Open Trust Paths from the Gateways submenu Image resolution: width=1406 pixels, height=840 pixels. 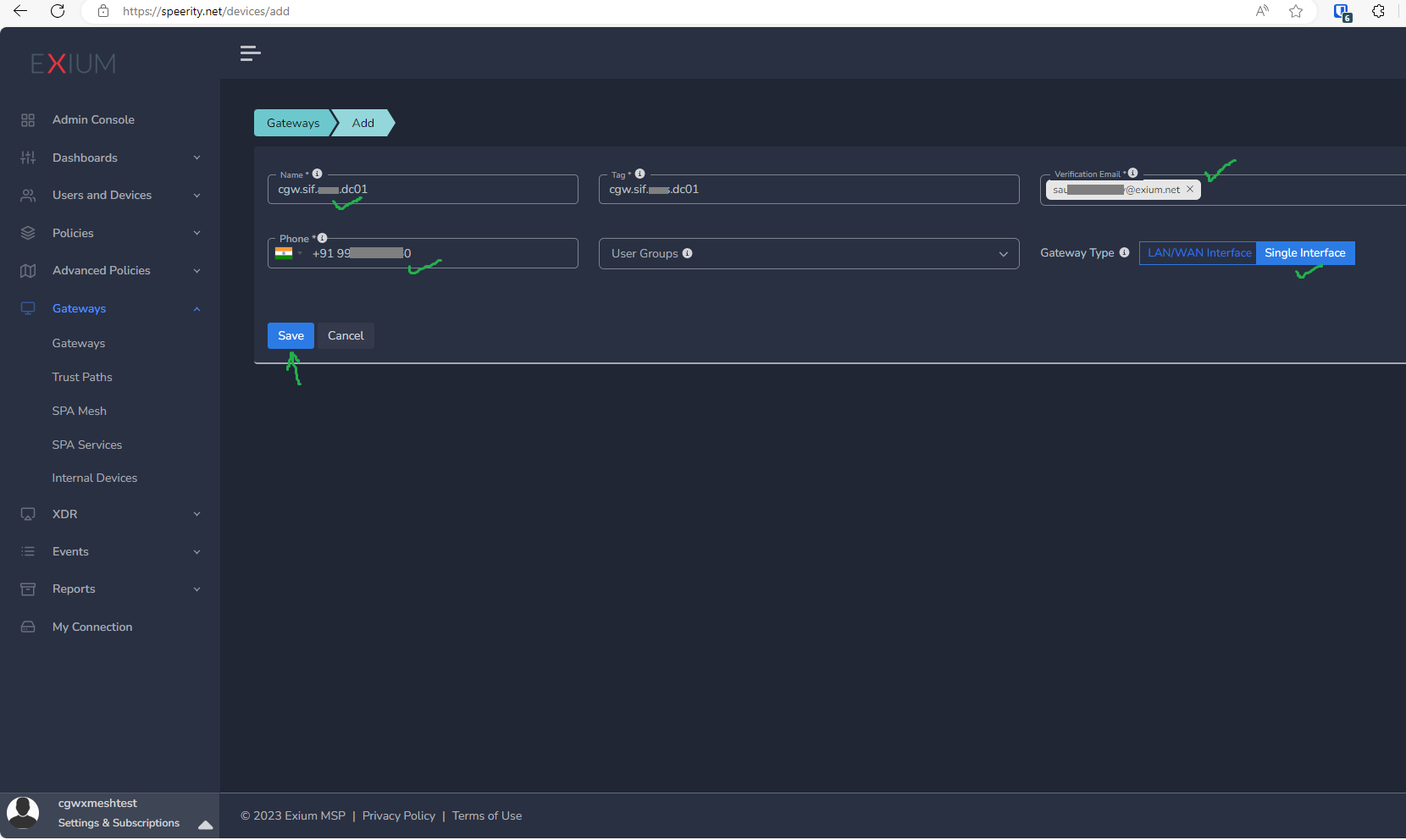(81, 377)
